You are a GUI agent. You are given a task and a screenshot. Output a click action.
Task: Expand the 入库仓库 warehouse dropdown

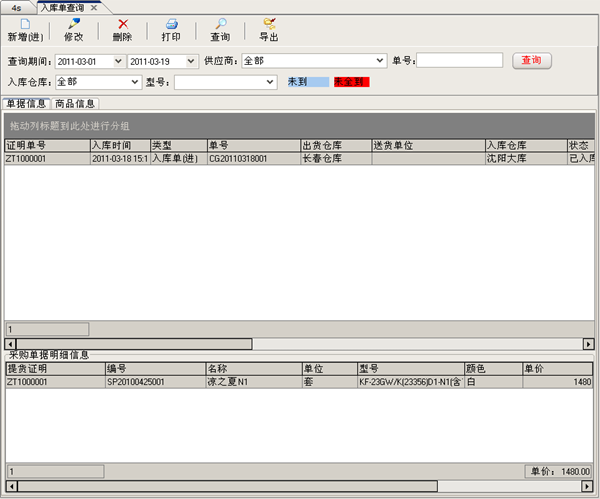point(135,82)
